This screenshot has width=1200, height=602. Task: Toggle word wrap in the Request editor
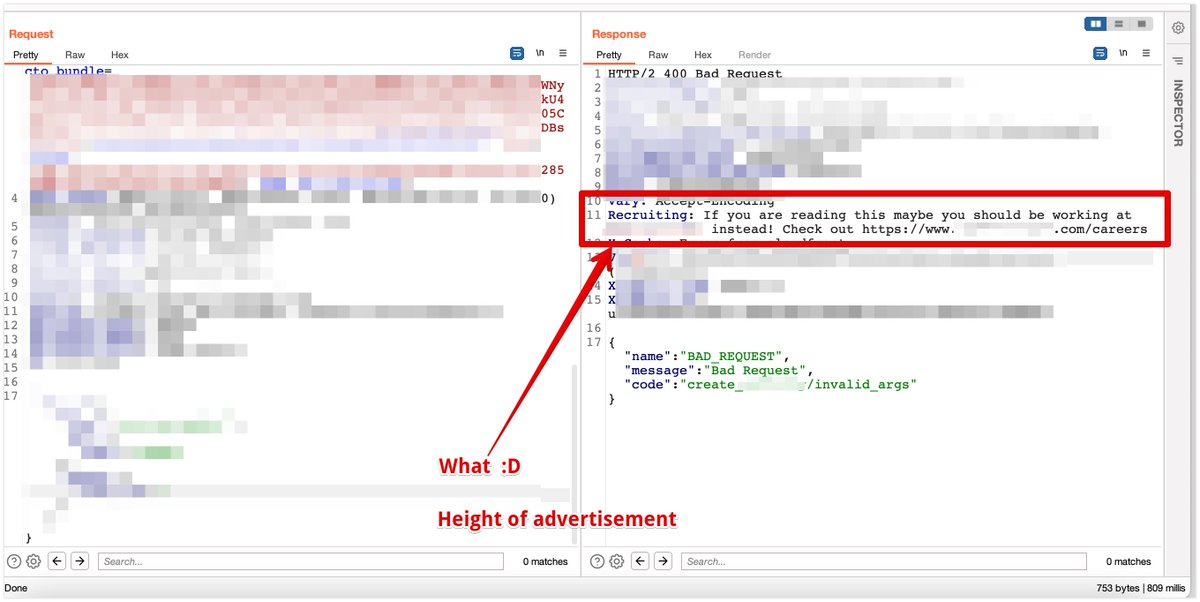point(516,52)
